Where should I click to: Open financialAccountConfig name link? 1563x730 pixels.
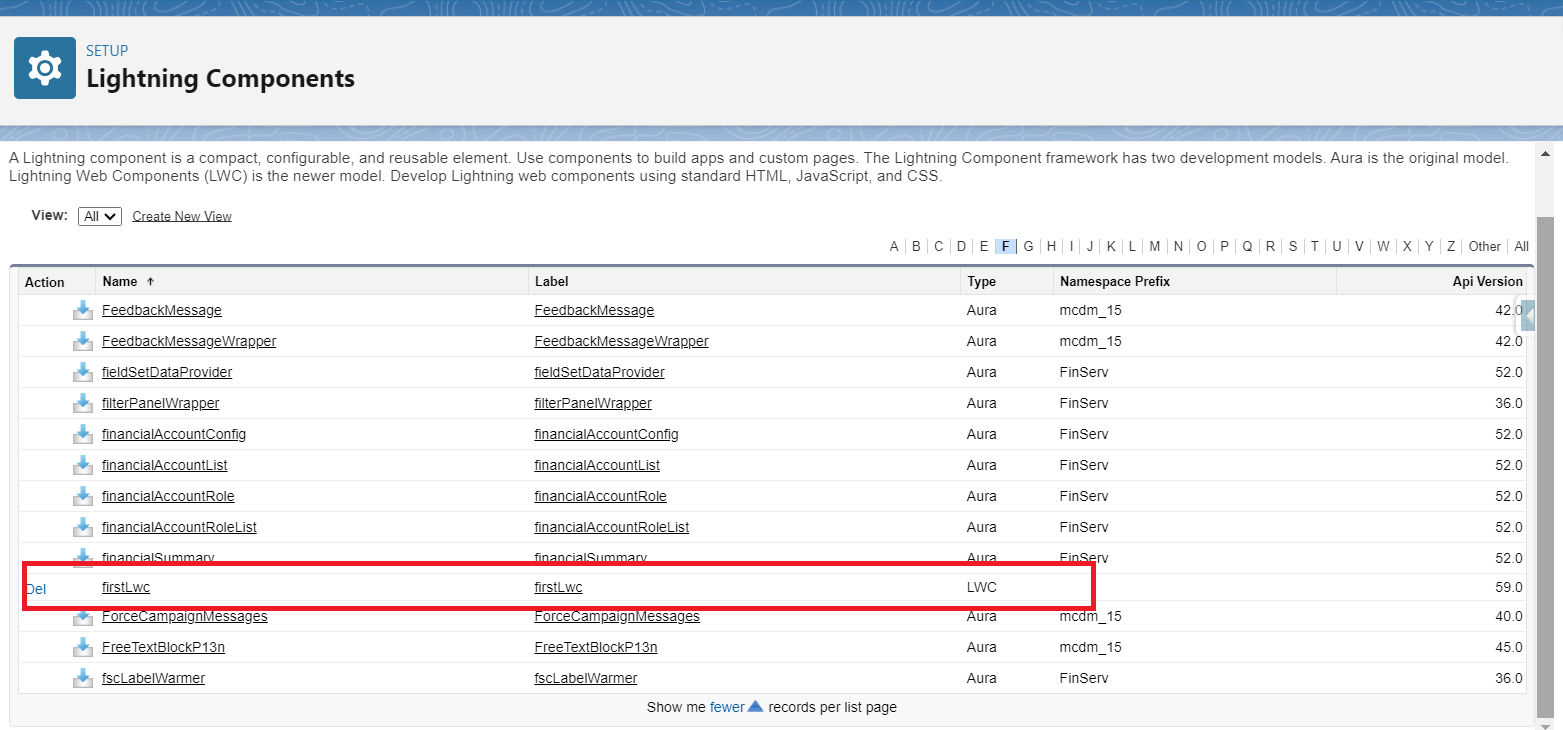point(174,434)
